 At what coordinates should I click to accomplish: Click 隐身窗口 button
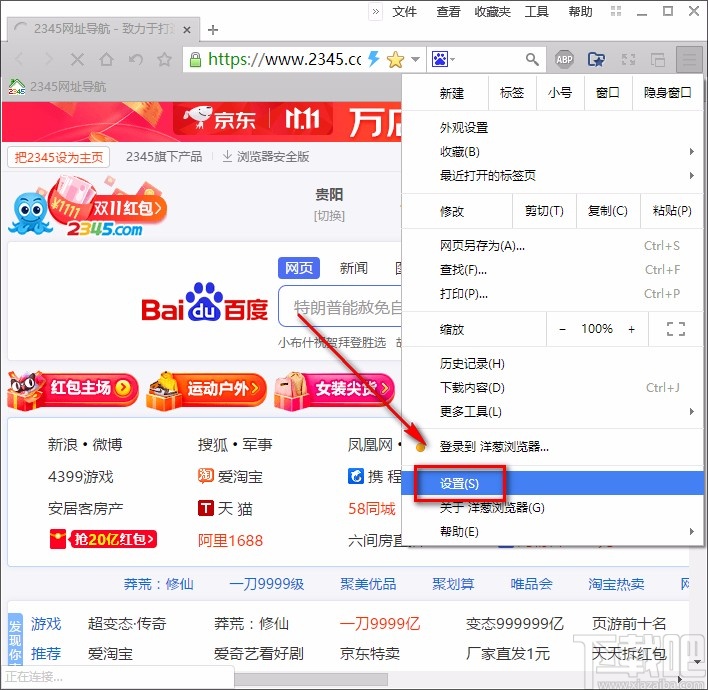[667, 93]
